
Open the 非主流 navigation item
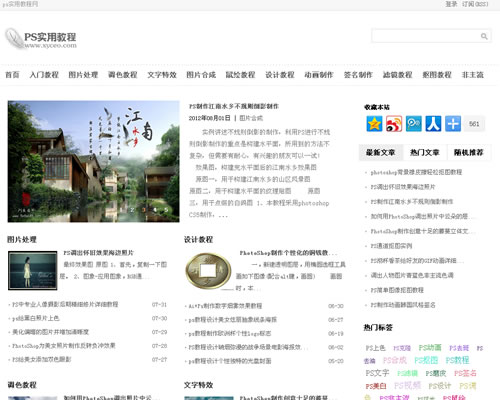coord(472,75)
